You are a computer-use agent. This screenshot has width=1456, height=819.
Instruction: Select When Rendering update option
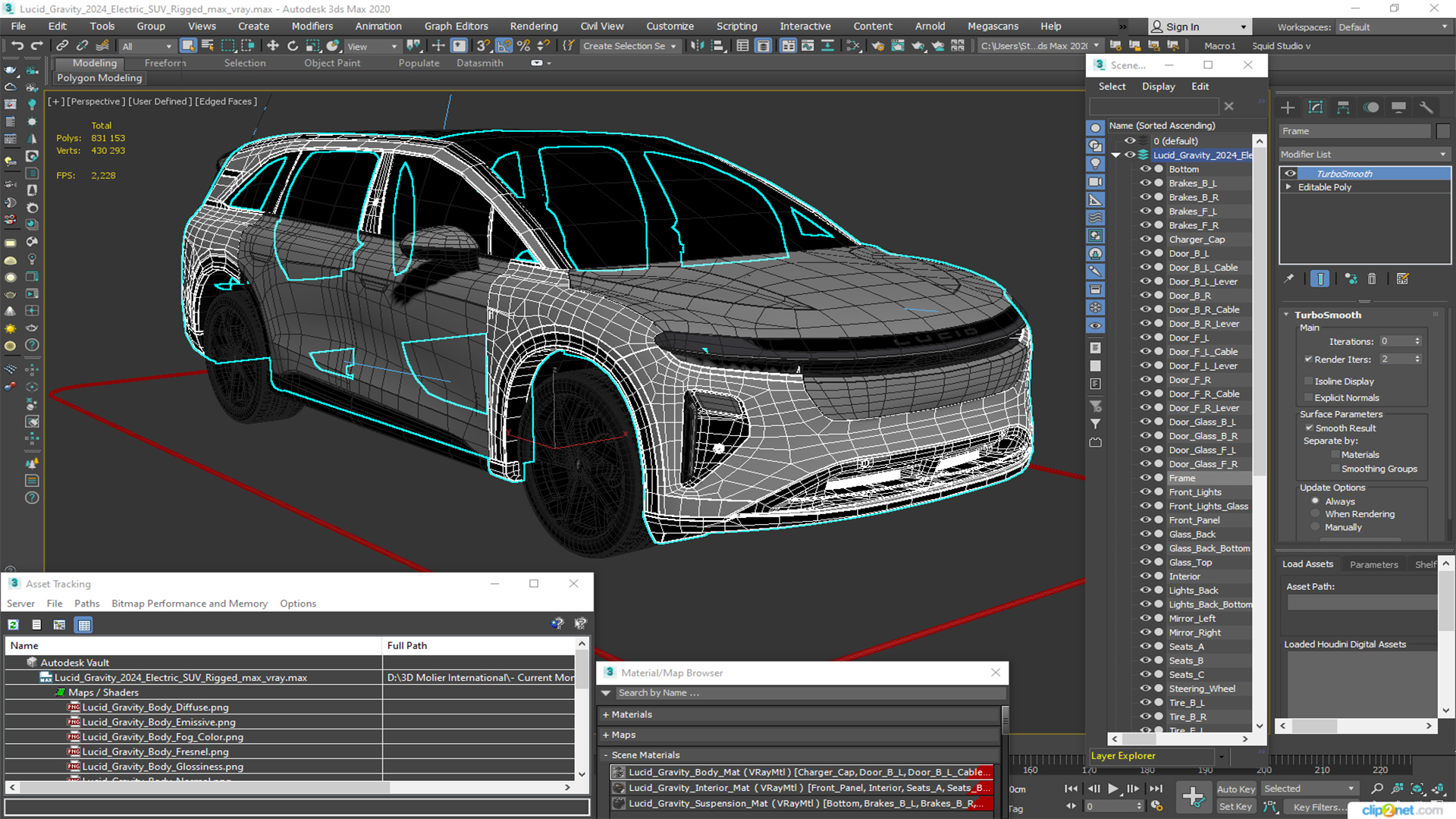(x=1315, y=514)
